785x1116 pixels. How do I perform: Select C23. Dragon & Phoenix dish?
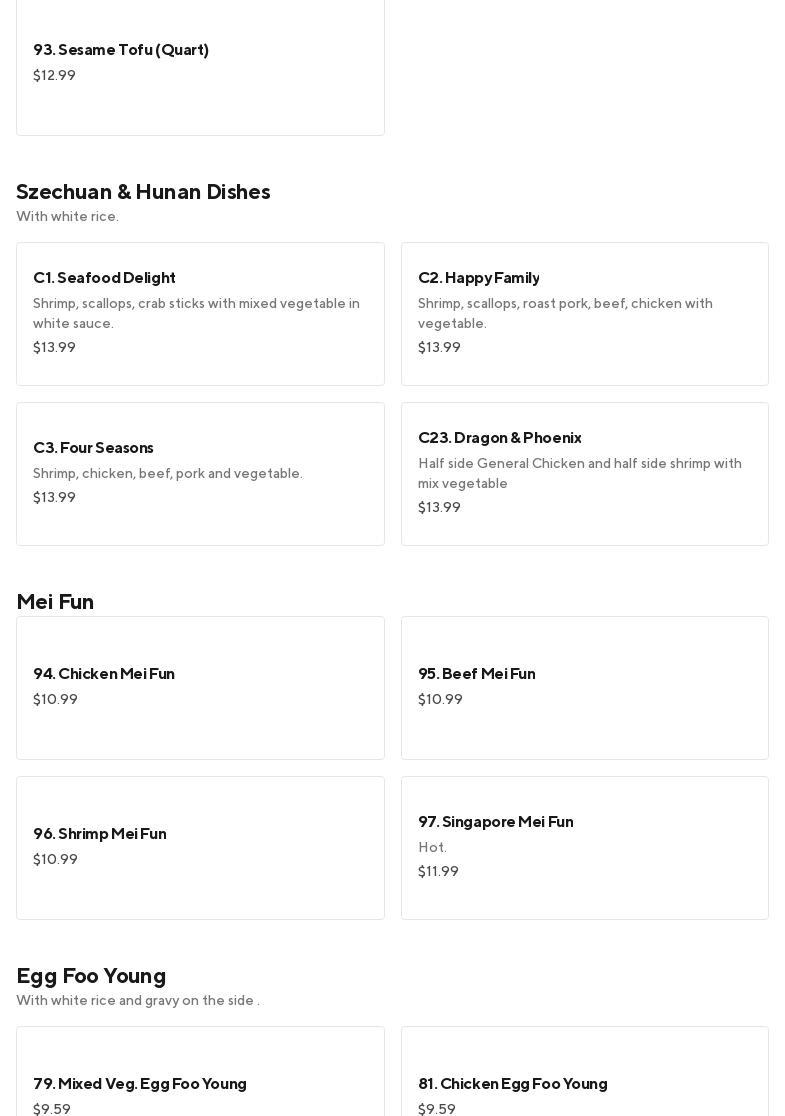[x=499, y=438]
